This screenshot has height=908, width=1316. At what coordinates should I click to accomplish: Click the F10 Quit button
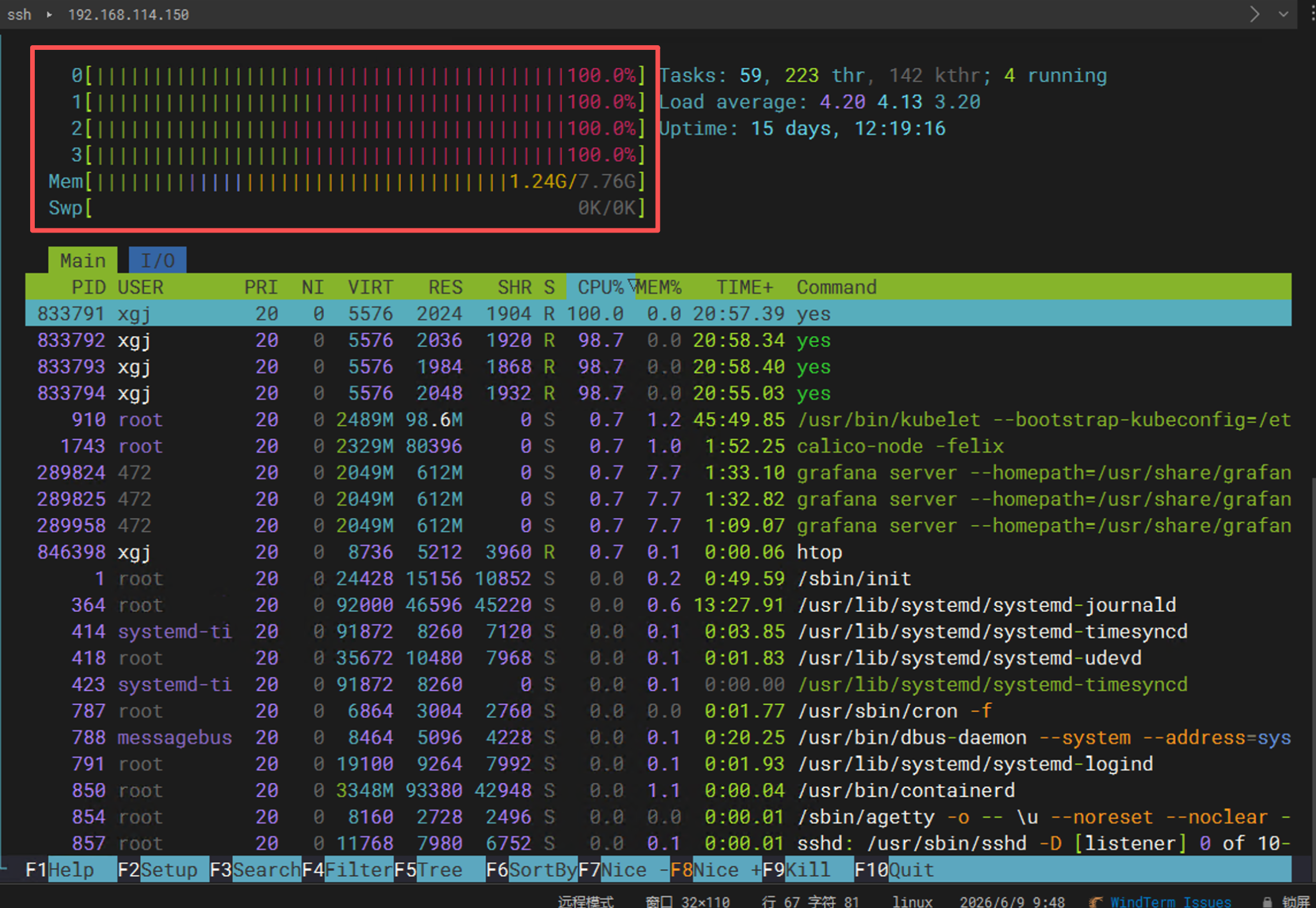[x=895, y=870]
